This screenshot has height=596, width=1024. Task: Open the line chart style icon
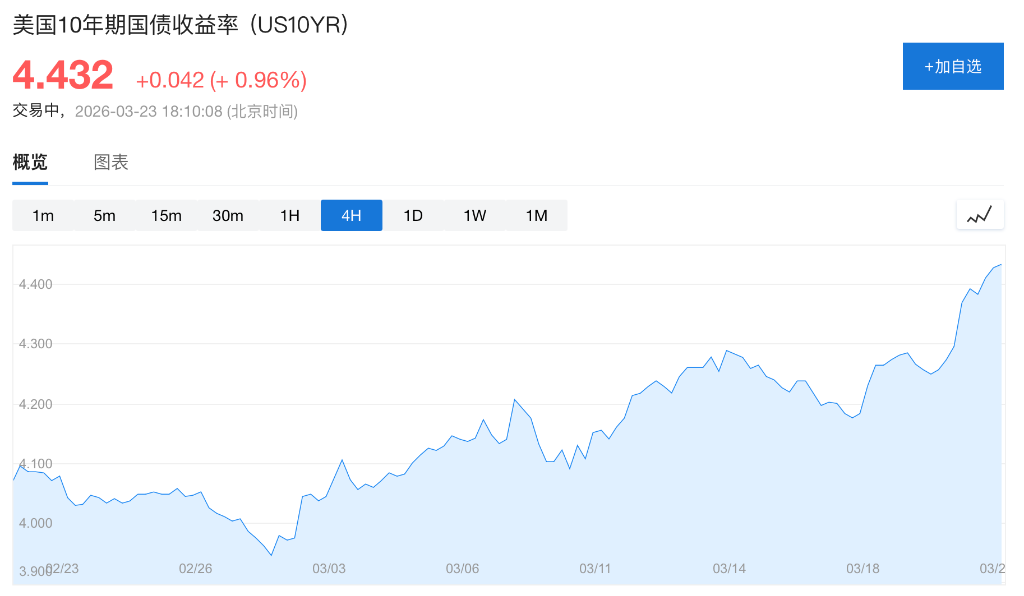coord(979,215)
